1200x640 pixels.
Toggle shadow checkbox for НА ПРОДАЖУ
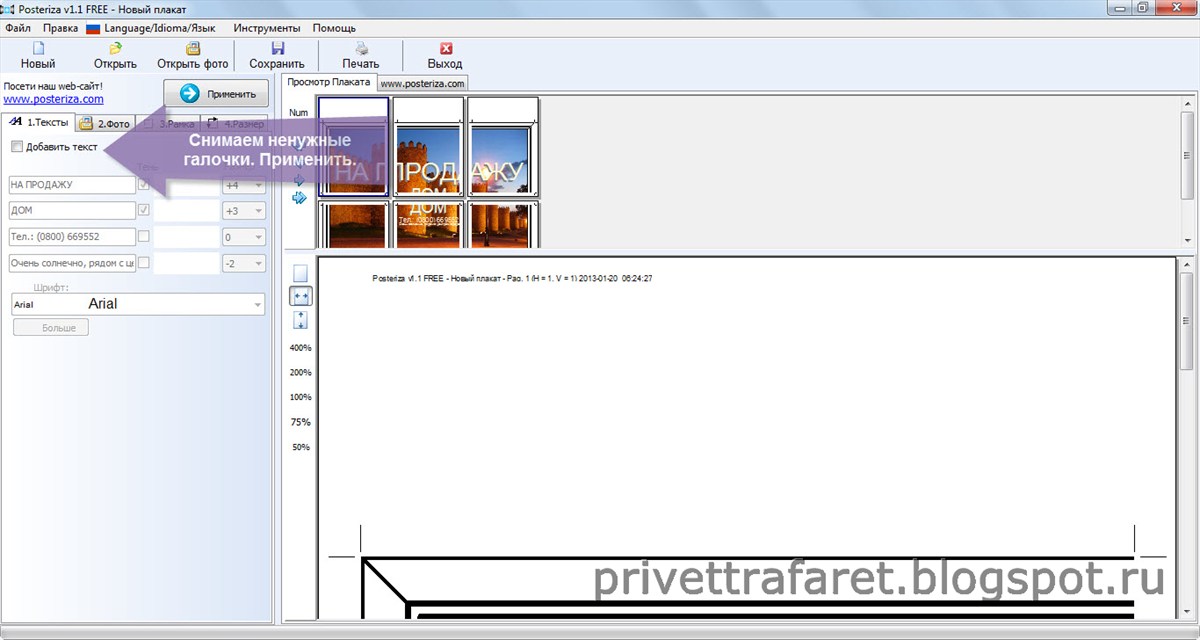[144, 184]
